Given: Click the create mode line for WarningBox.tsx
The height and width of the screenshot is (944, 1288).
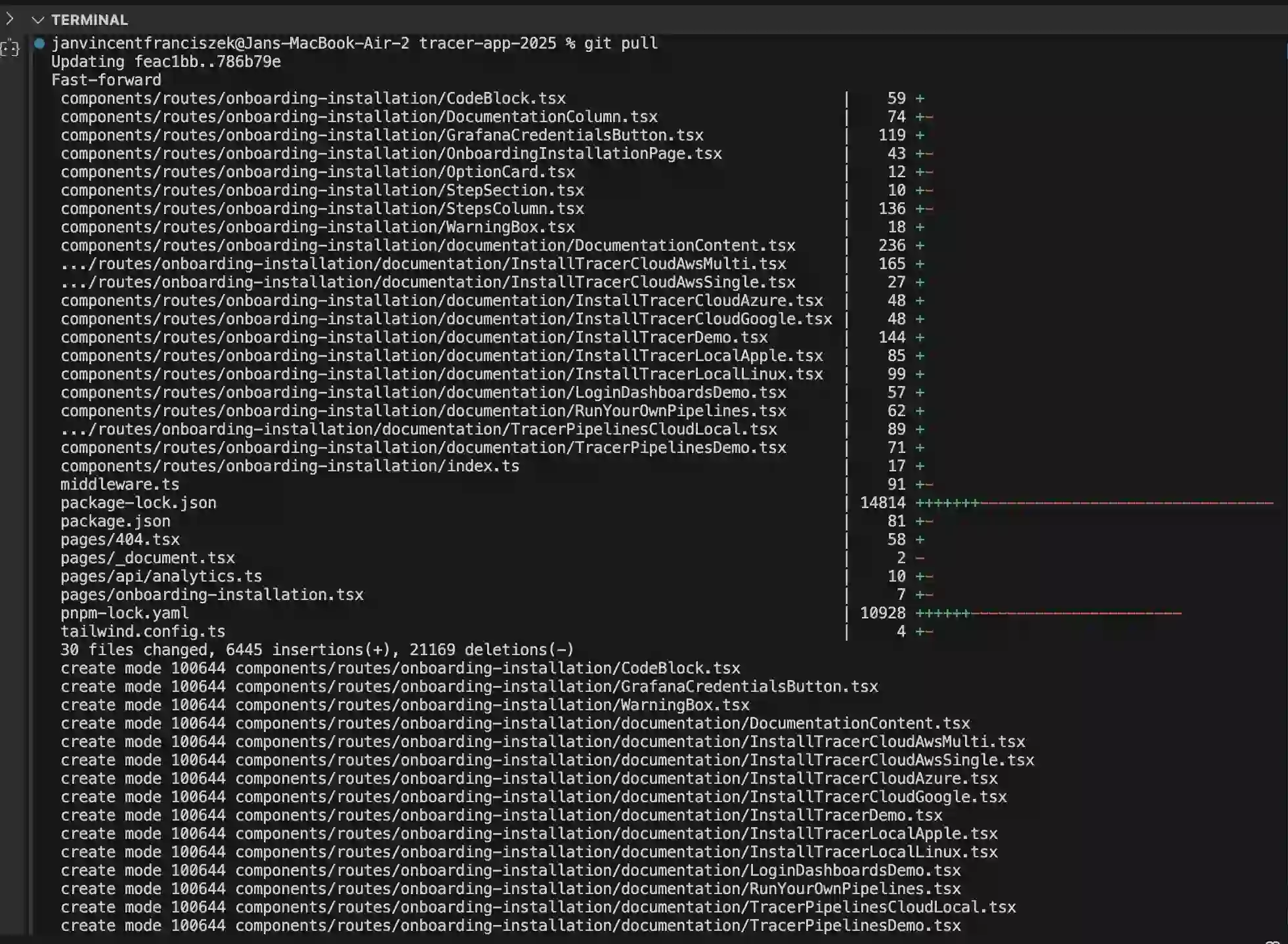Looking at the screenshot, I should click(x=404, y=705).
